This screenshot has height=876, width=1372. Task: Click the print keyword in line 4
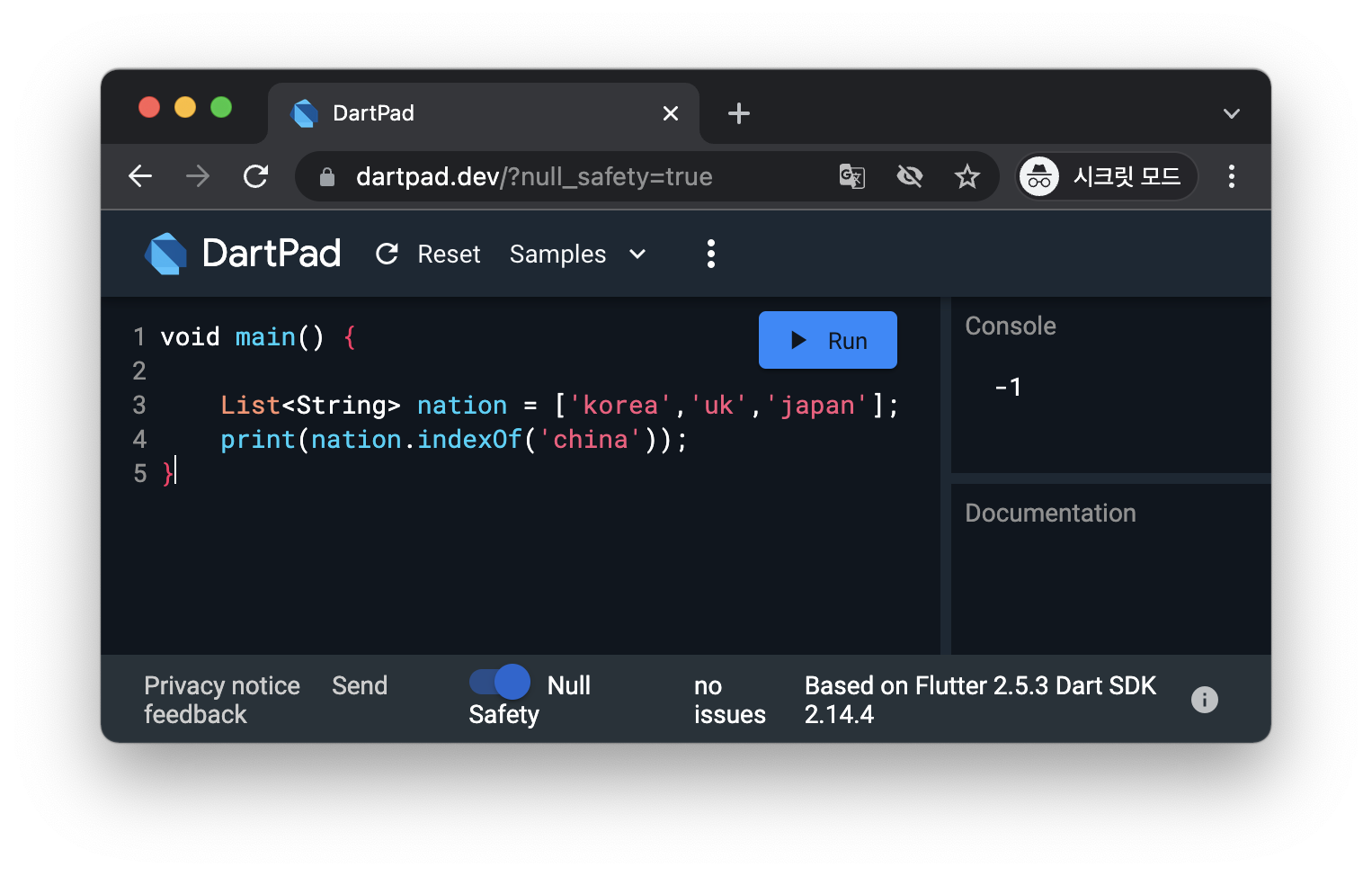click(258, 439)
